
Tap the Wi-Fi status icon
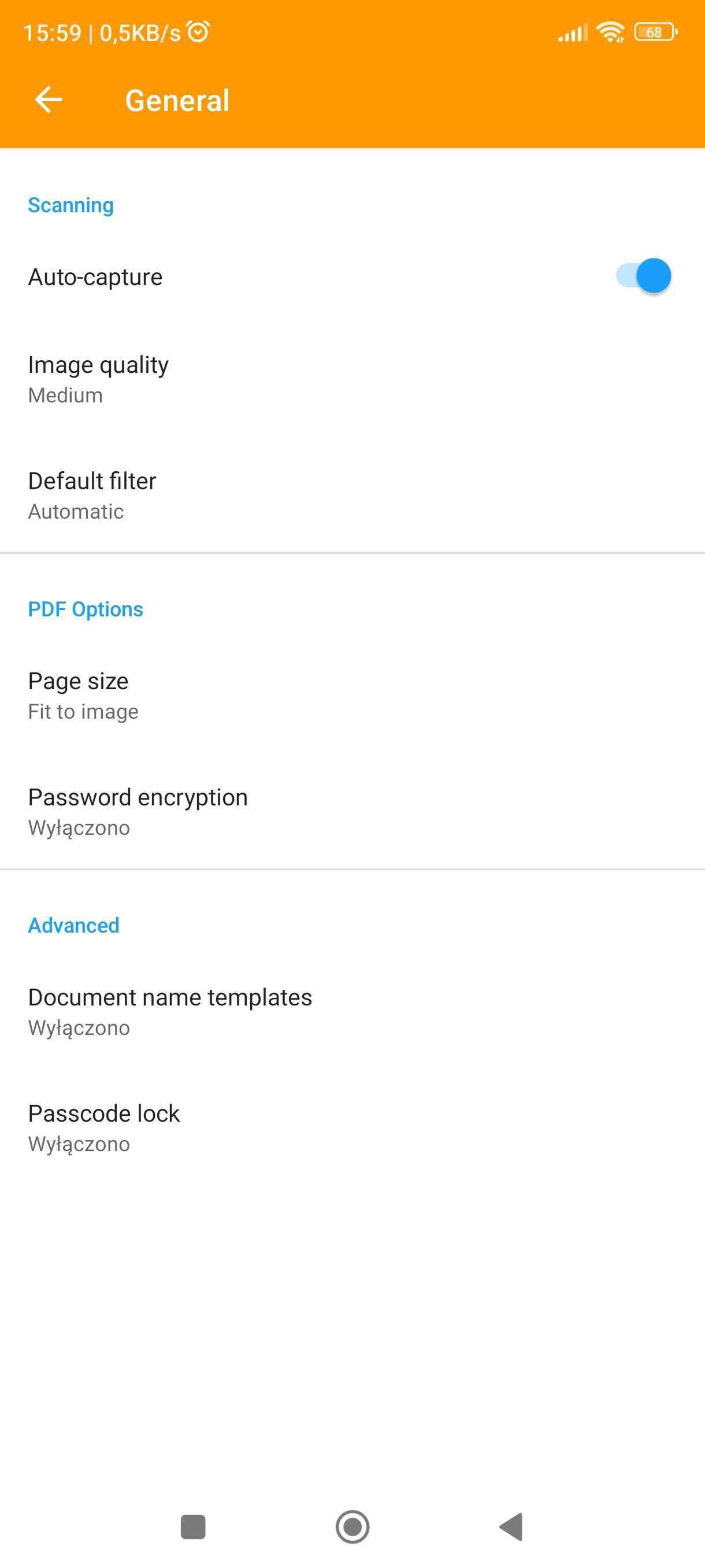tap(611, 32)
